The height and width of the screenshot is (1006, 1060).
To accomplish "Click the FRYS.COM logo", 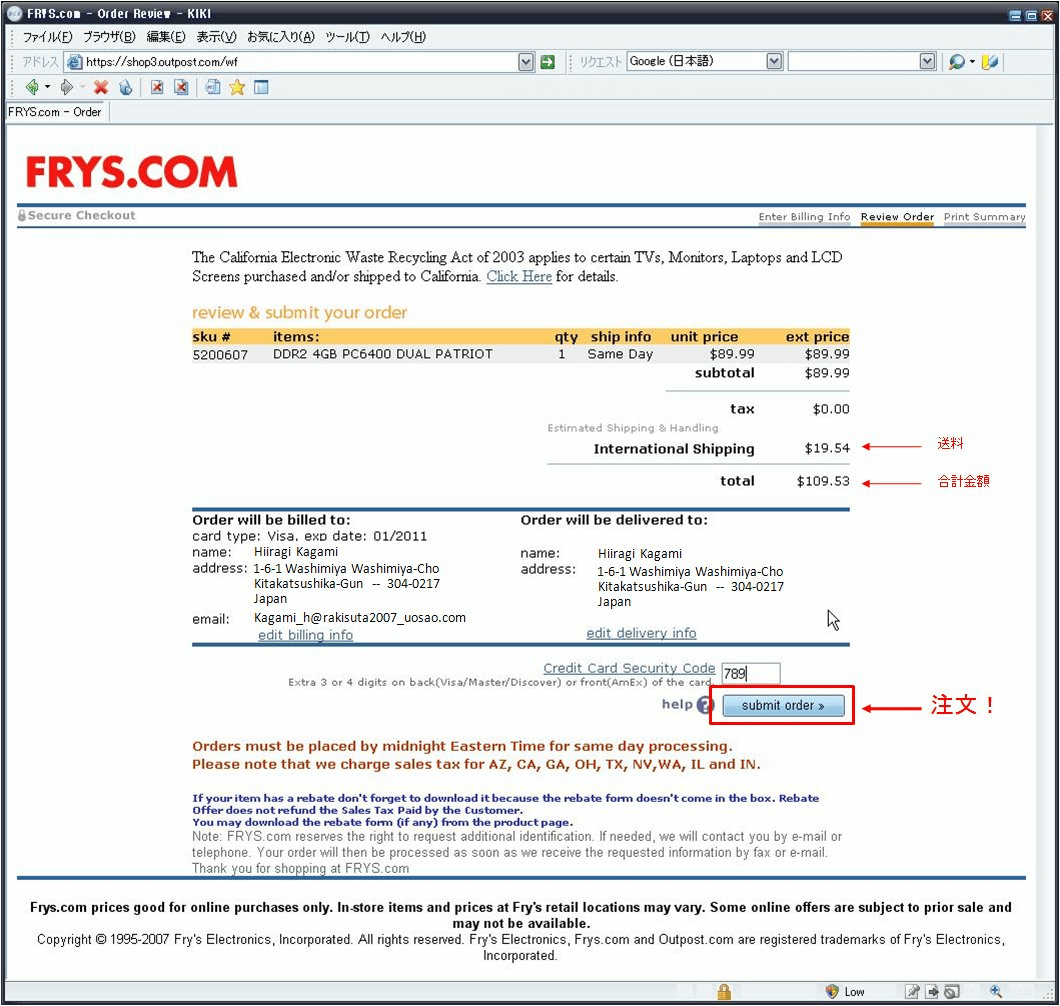I will point(132,172).
